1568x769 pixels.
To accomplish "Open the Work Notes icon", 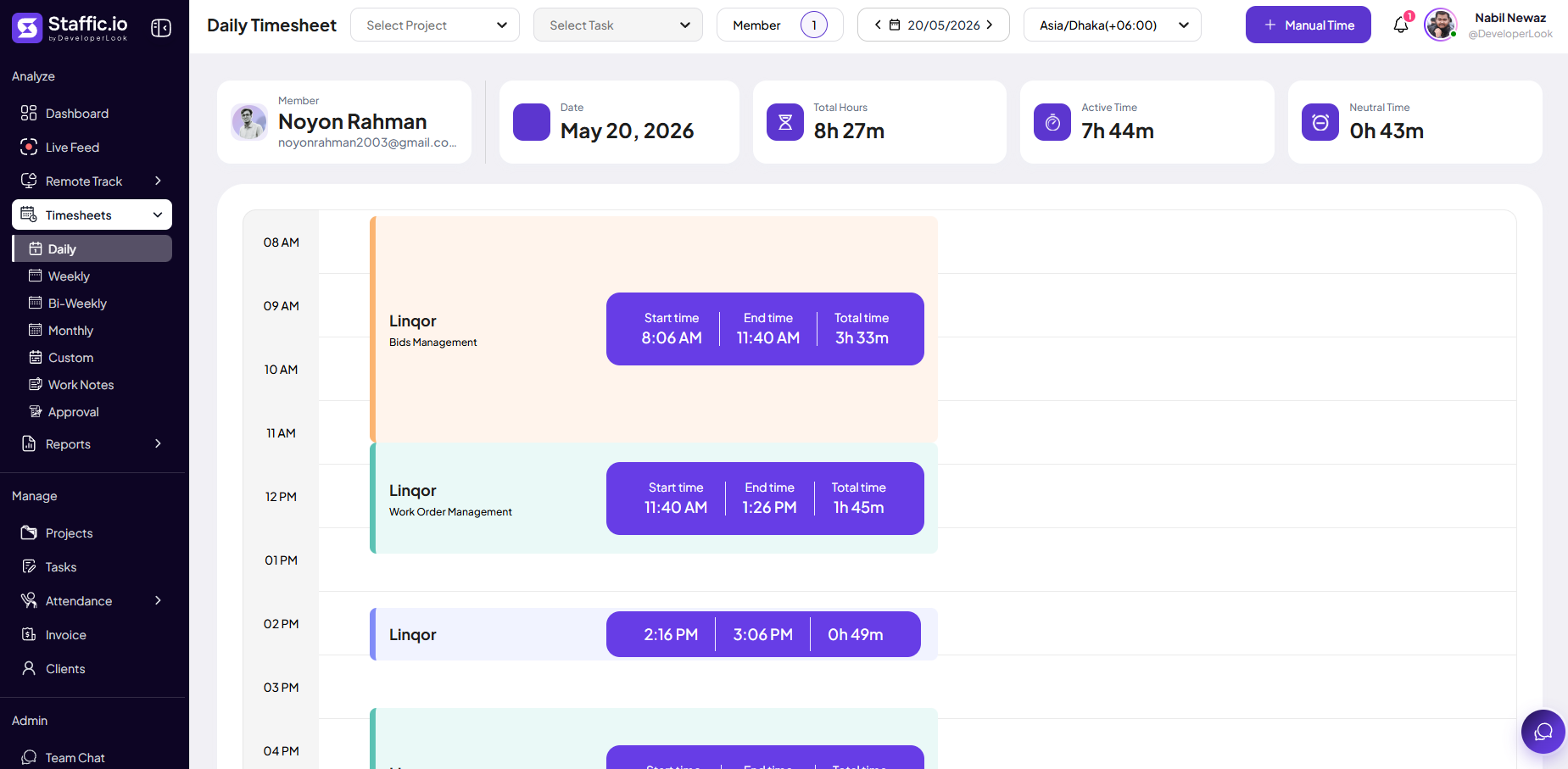I will (x=36, y=384).
